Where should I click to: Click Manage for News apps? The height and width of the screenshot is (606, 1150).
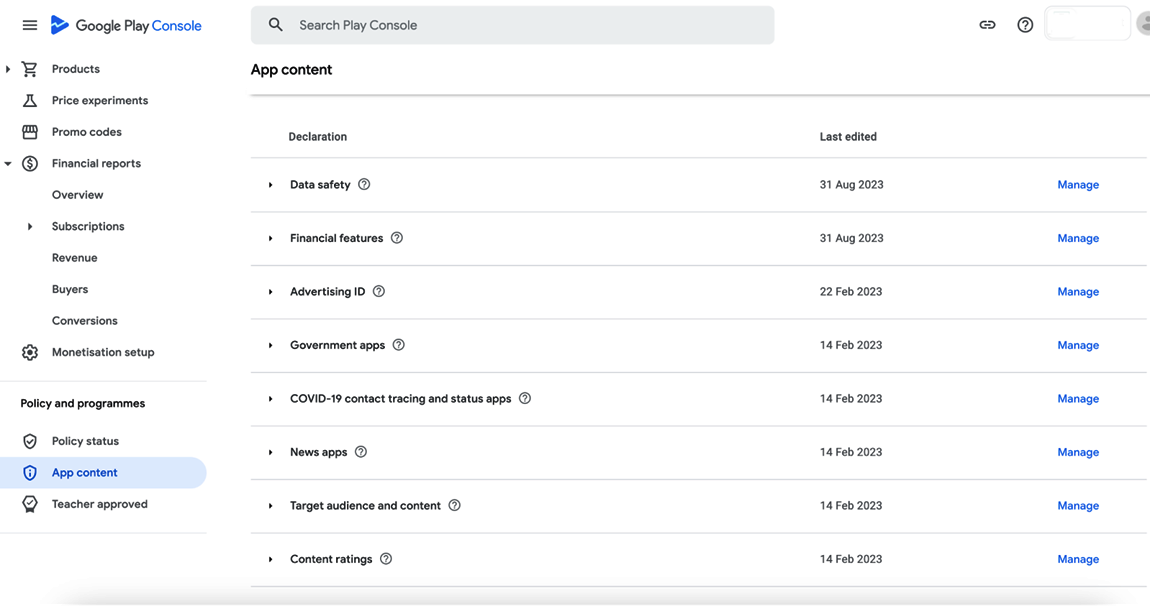click(1078, 452)
